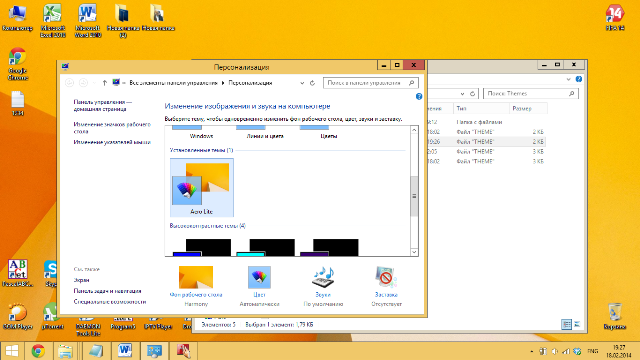Open Explorer address bar dropdown arrow
This screenshot has height=360, width=640.
tap(462, 93)
